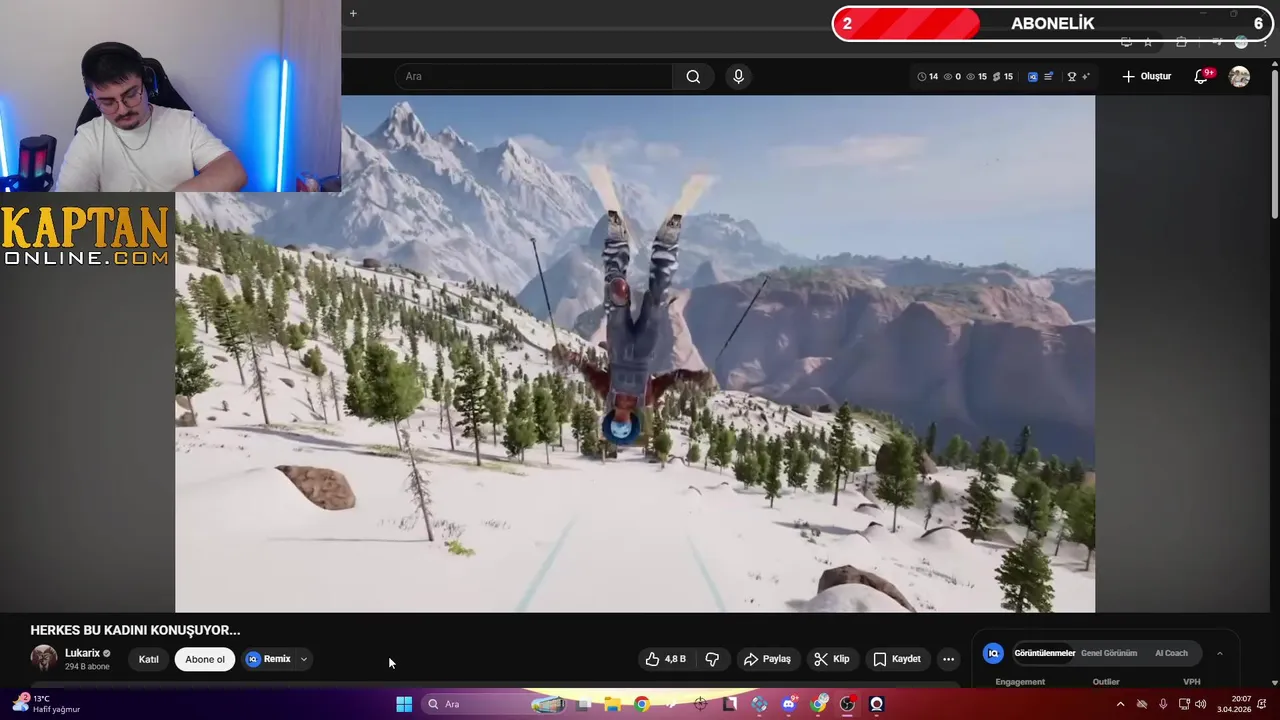The width and height of the screenshot is (1280, 720).
Task: Click the Klip clip button
Action: point(831,659)
